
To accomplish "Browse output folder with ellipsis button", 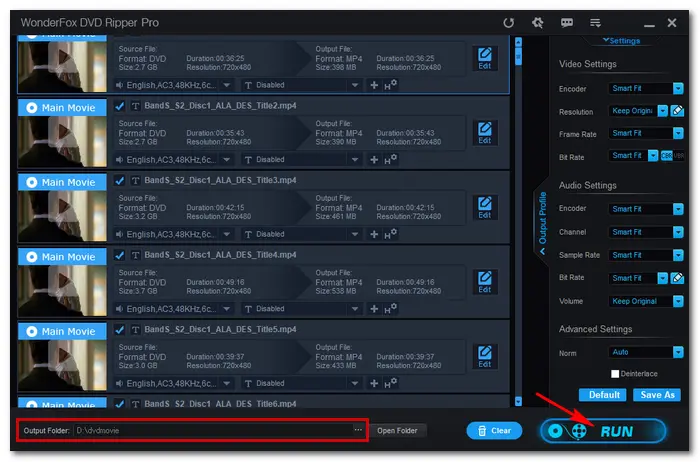I will (x=358, y=430).
